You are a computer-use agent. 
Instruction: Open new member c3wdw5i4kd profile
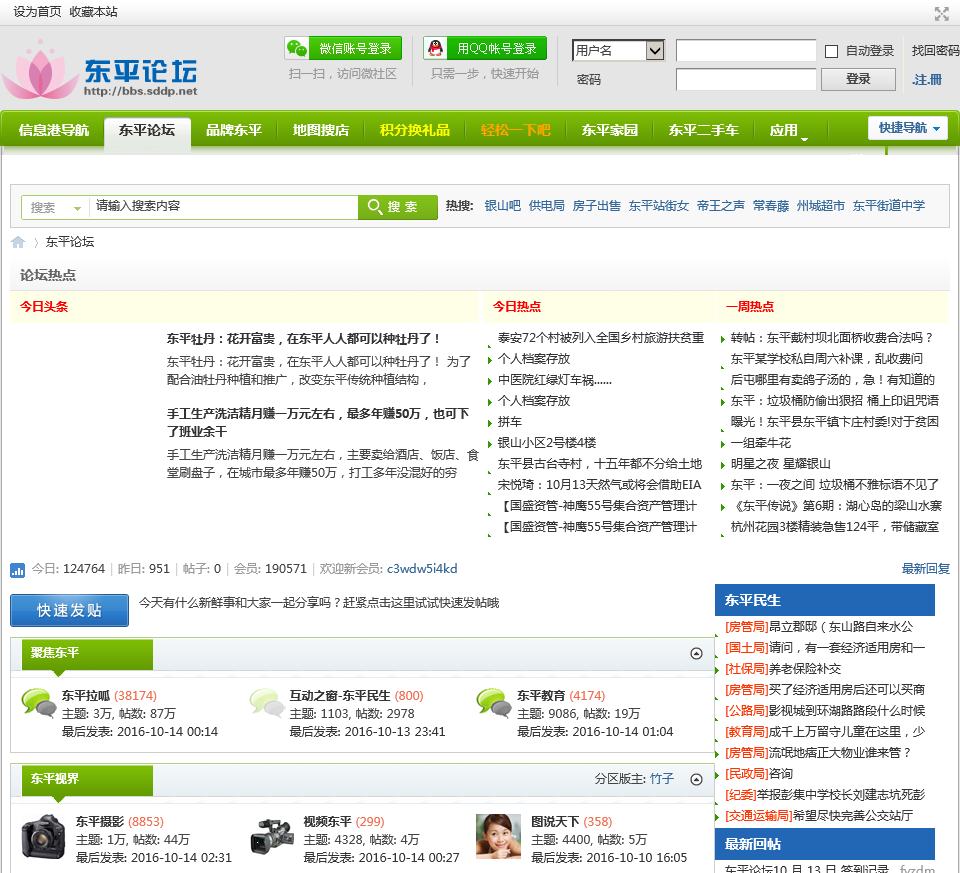click(422, 569)
